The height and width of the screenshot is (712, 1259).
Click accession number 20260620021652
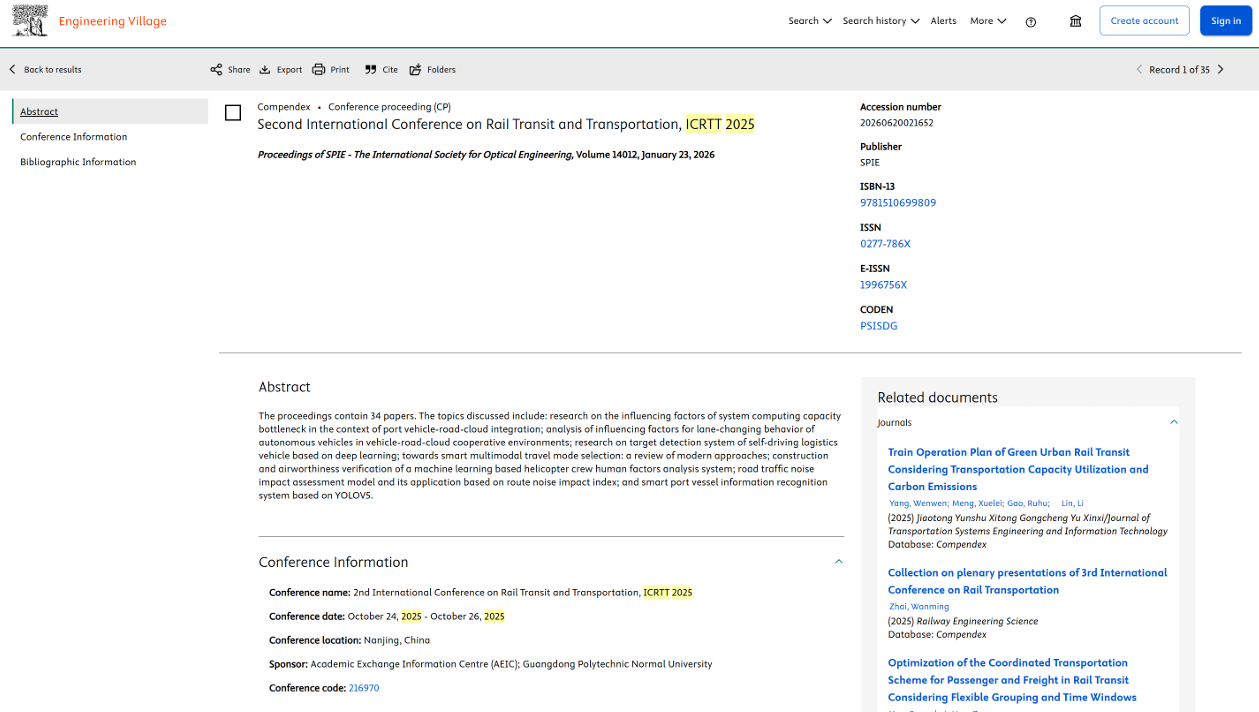[x=896, y=123]
